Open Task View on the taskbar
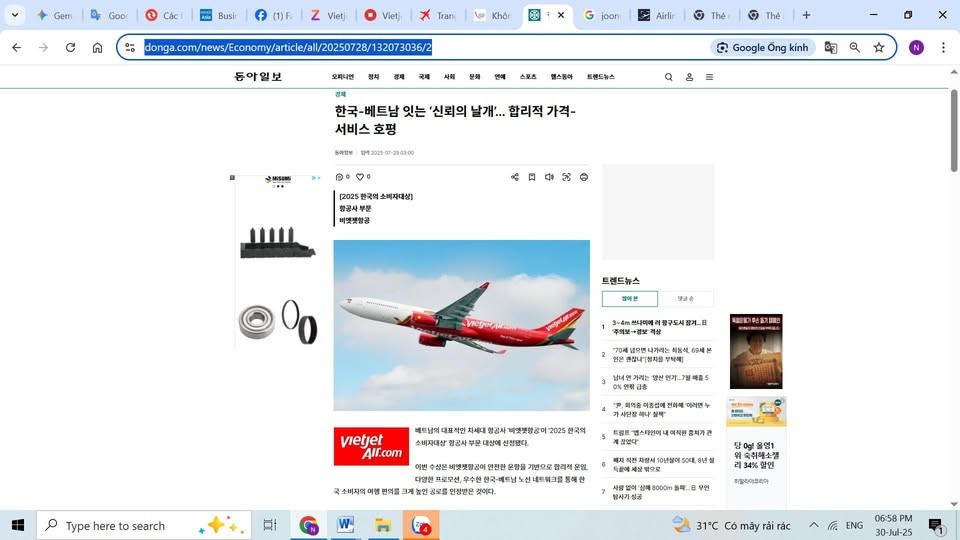This screenshot has height=540, width=960. click(269, 525)
